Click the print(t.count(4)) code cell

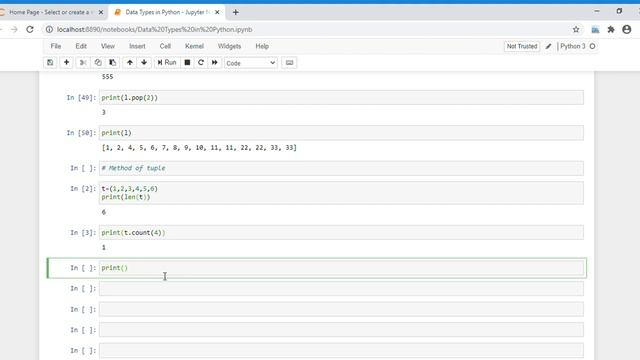(341, 233)
